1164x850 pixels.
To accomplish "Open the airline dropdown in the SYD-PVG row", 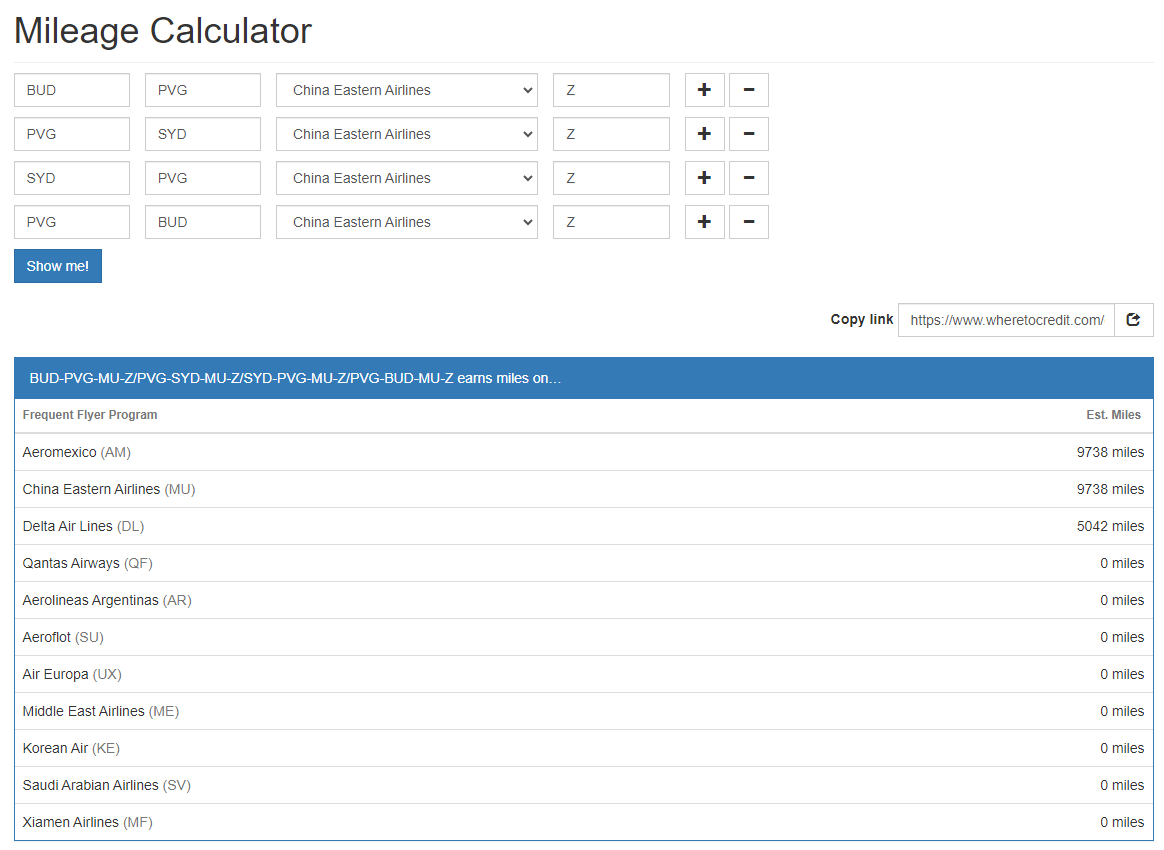I will click(x=407, y=178).
